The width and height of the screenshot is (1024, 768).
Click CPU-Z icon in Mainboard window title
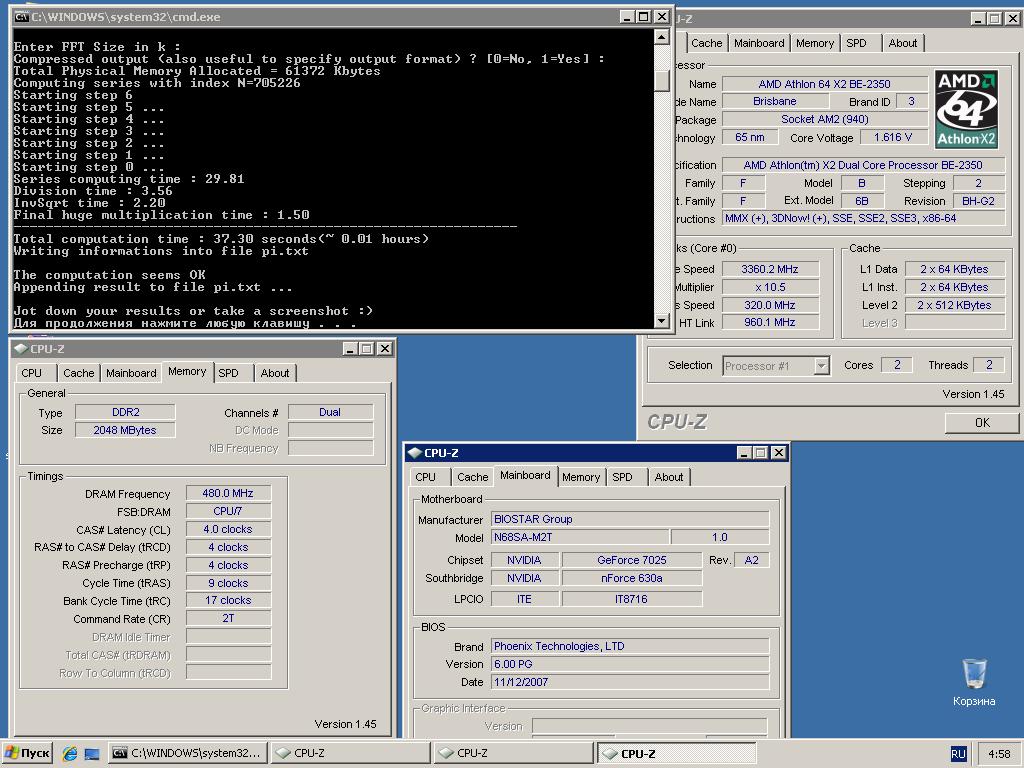pos(415,453)
